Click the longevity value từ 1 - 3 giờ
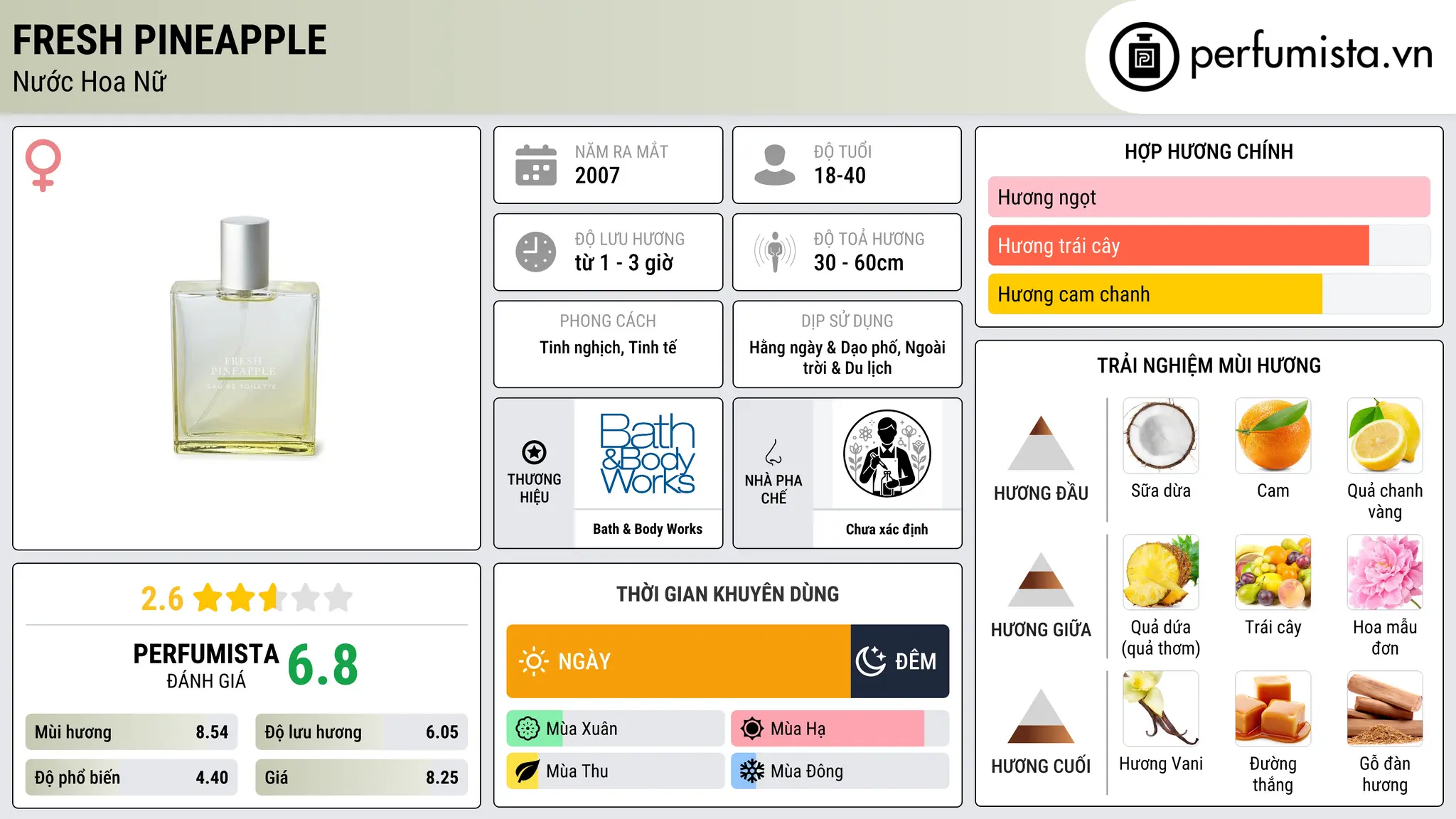Image resolution: width=1456 pixels, height=819 pixels. coord(624,263)
